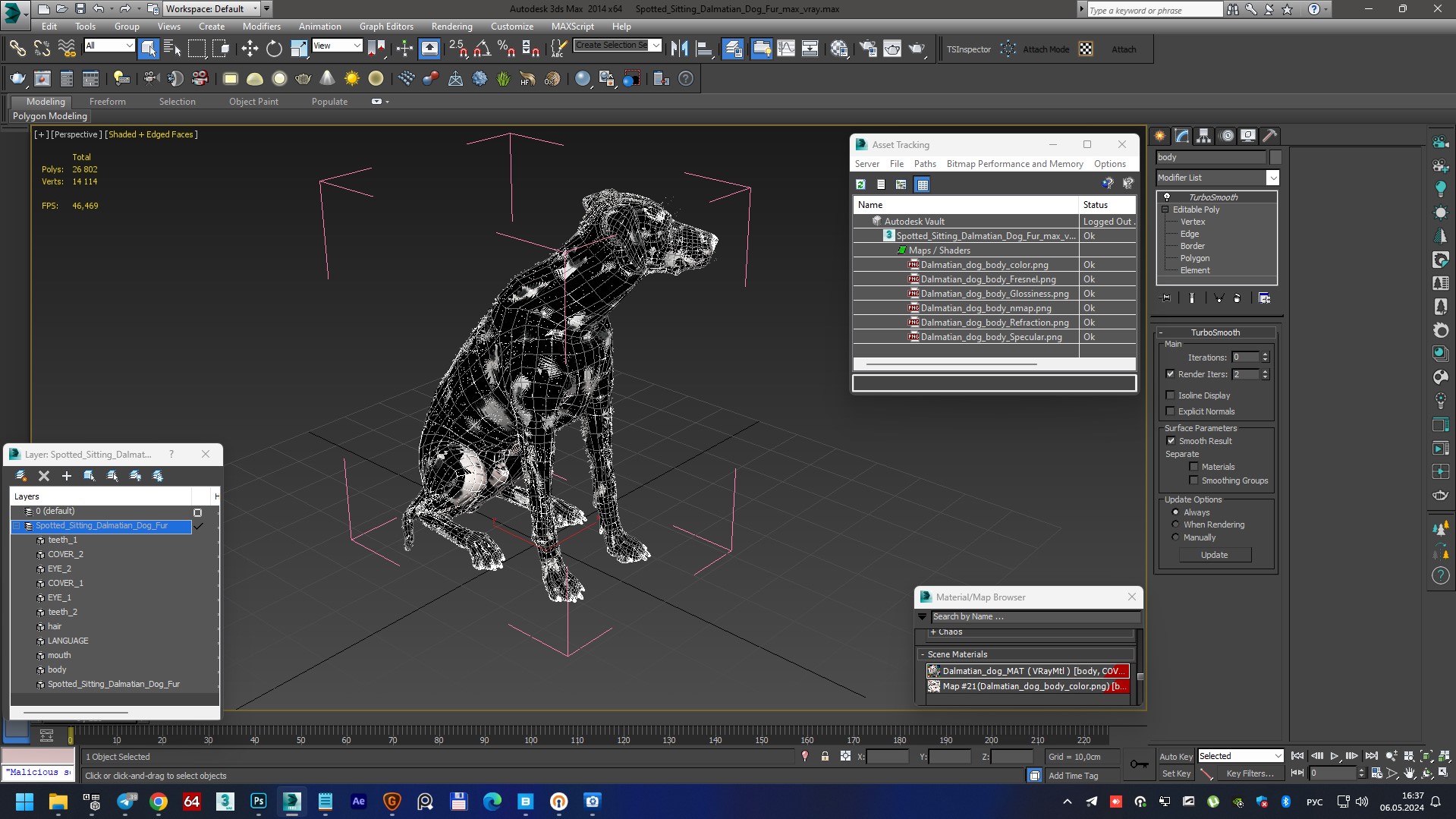Toggle selection lock padlock in status bar
The image size is (1456, 819).
825,757
